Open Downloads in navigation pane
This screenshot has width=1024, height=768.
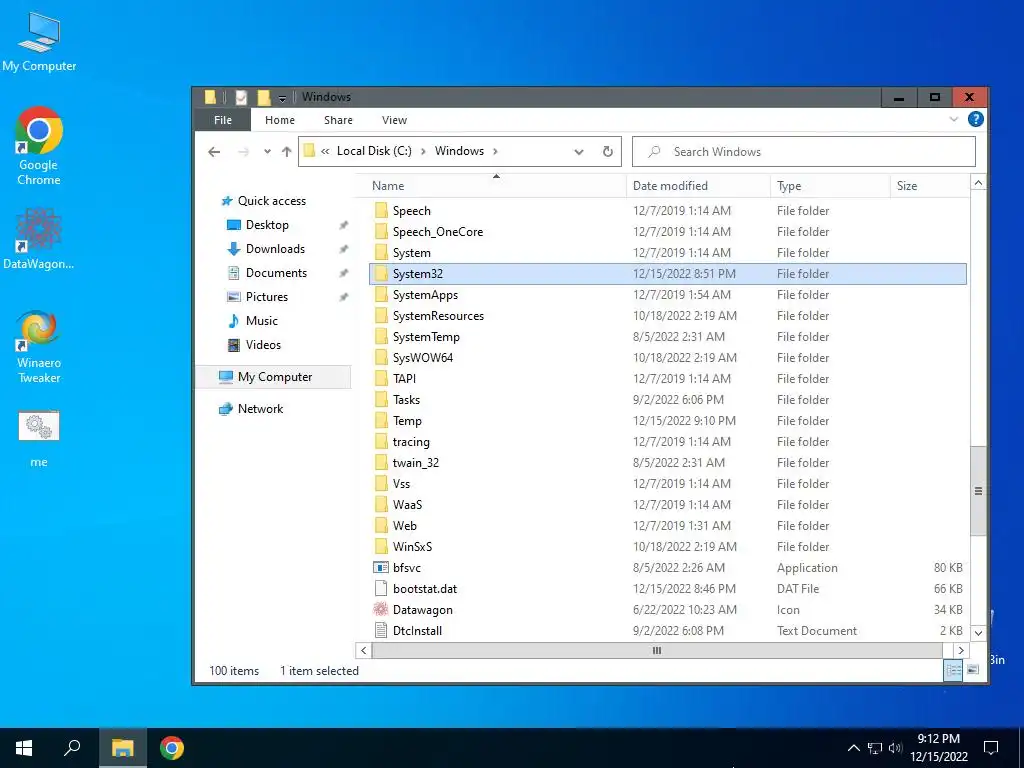click(266, 249)
